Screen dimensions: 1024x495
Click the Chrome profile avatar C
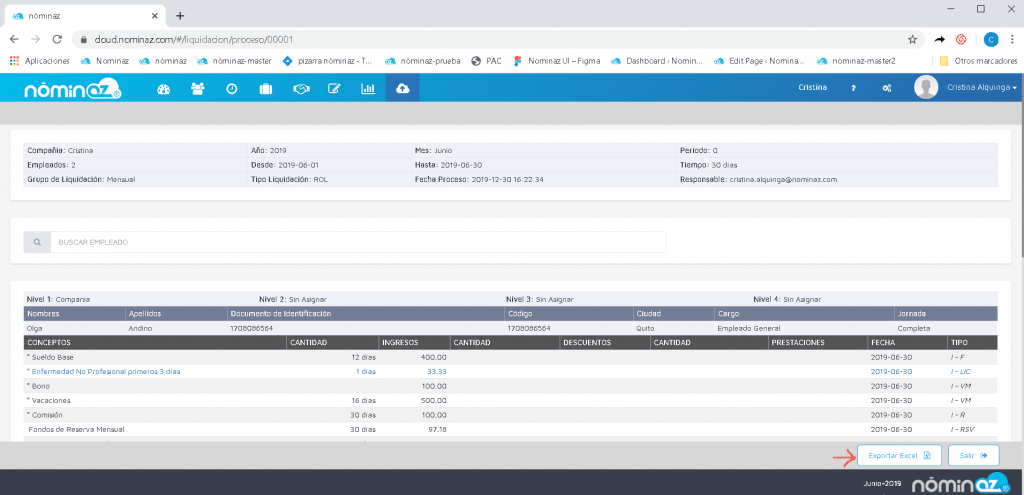tap(991, 39)
